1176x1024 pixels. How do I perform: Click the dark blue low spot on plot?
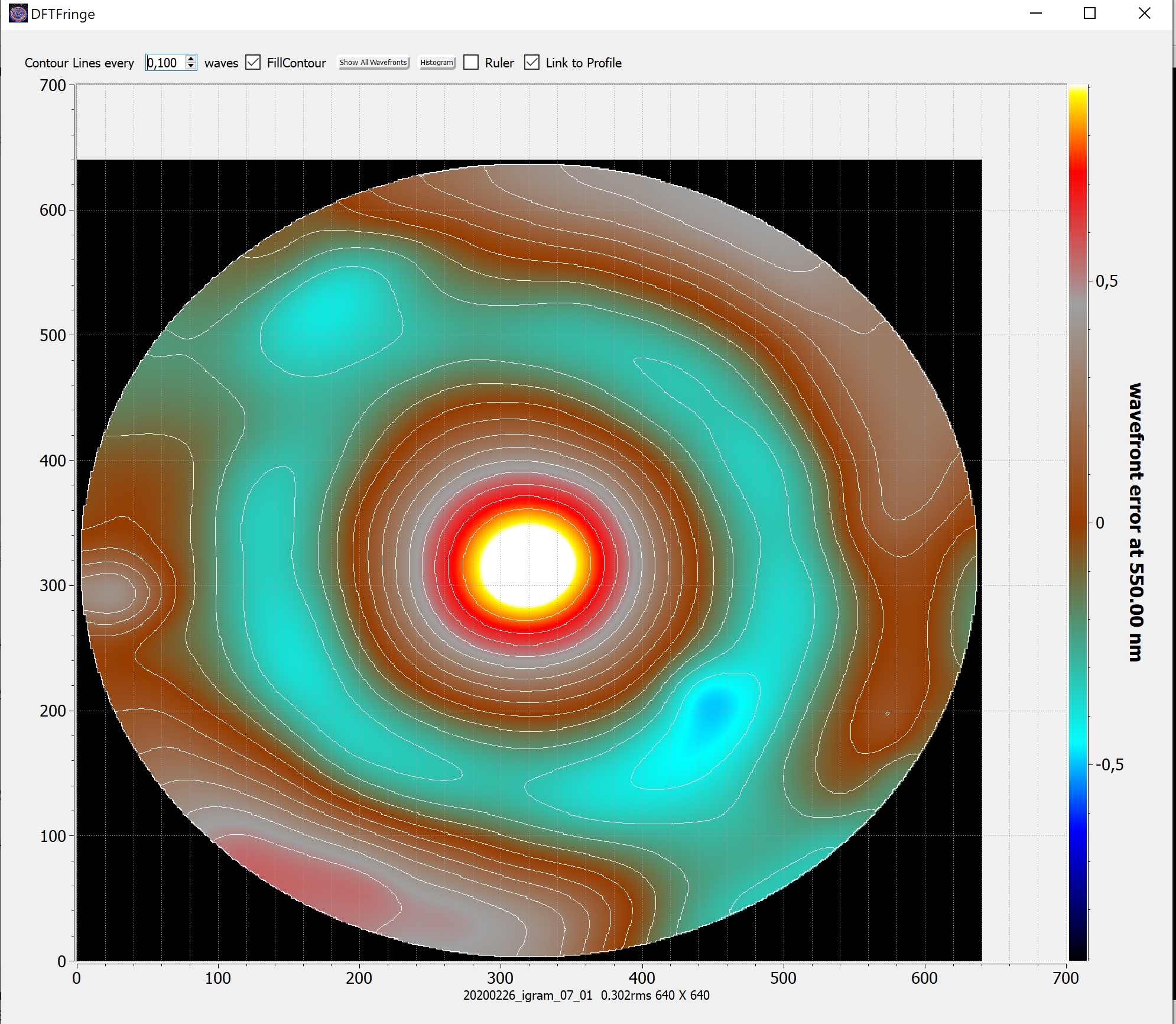coord(714,707)
